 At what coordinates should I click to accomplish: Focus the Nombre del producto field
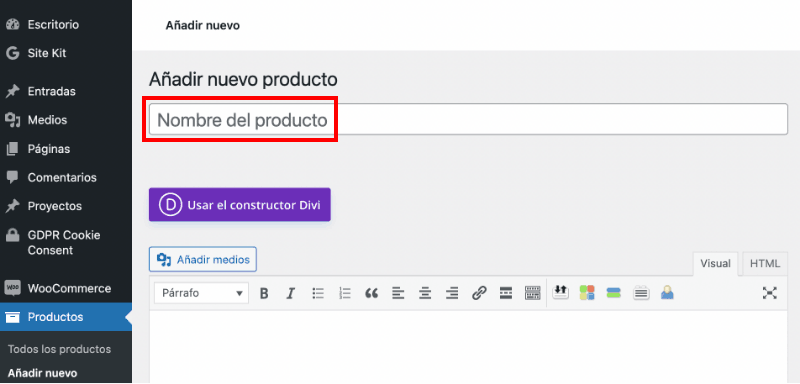pyautogui.click(x=468, y=119)
